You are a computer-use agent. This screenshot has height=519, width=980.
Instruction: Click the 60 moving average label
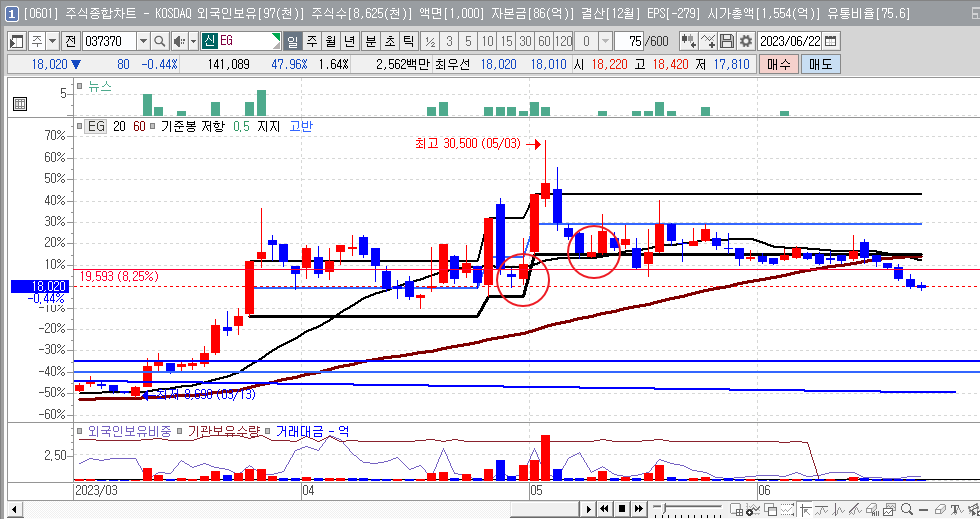click(x=139, y=126)
